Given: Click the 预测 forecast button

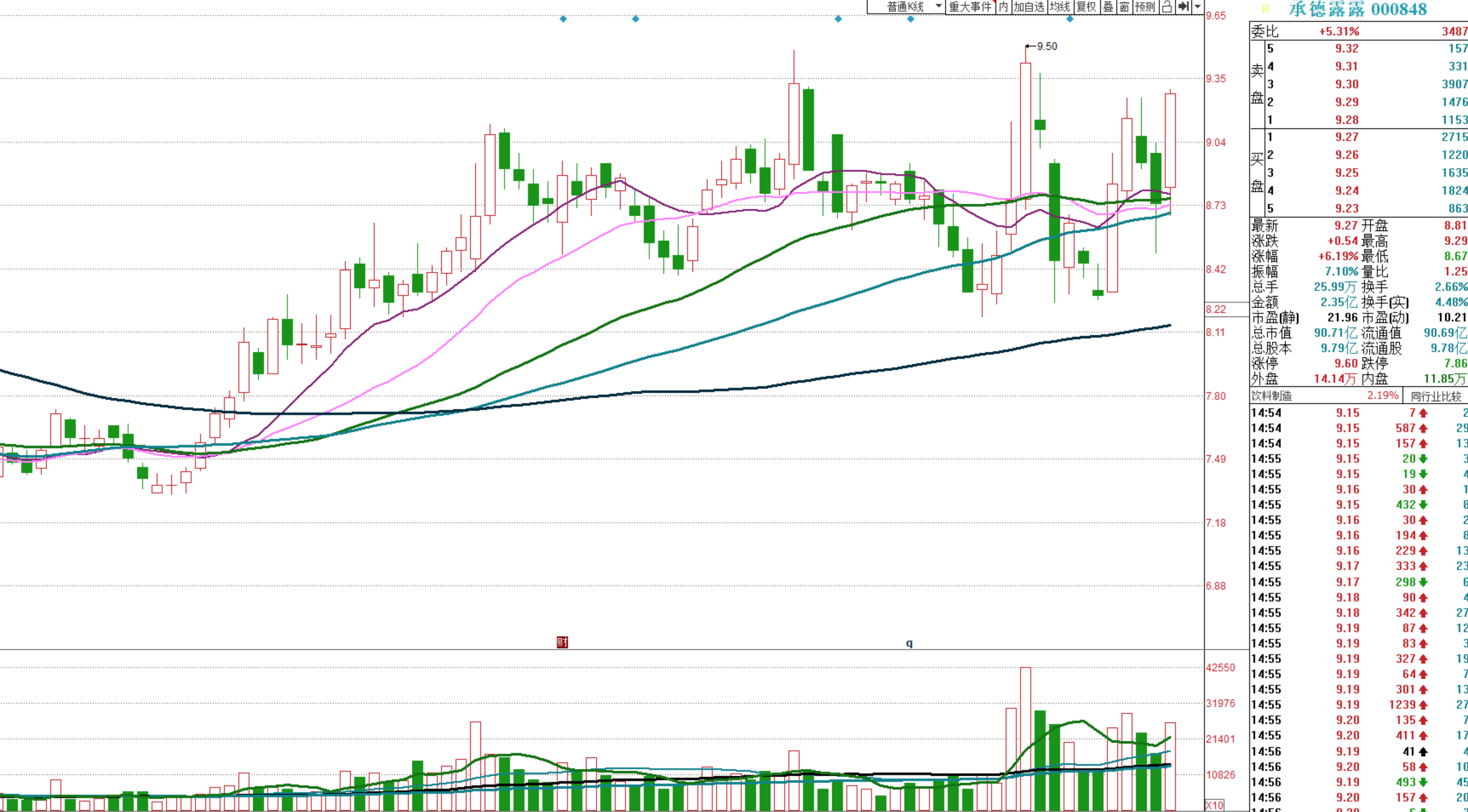Looking at the screenshot, I should click(1145, 7).
